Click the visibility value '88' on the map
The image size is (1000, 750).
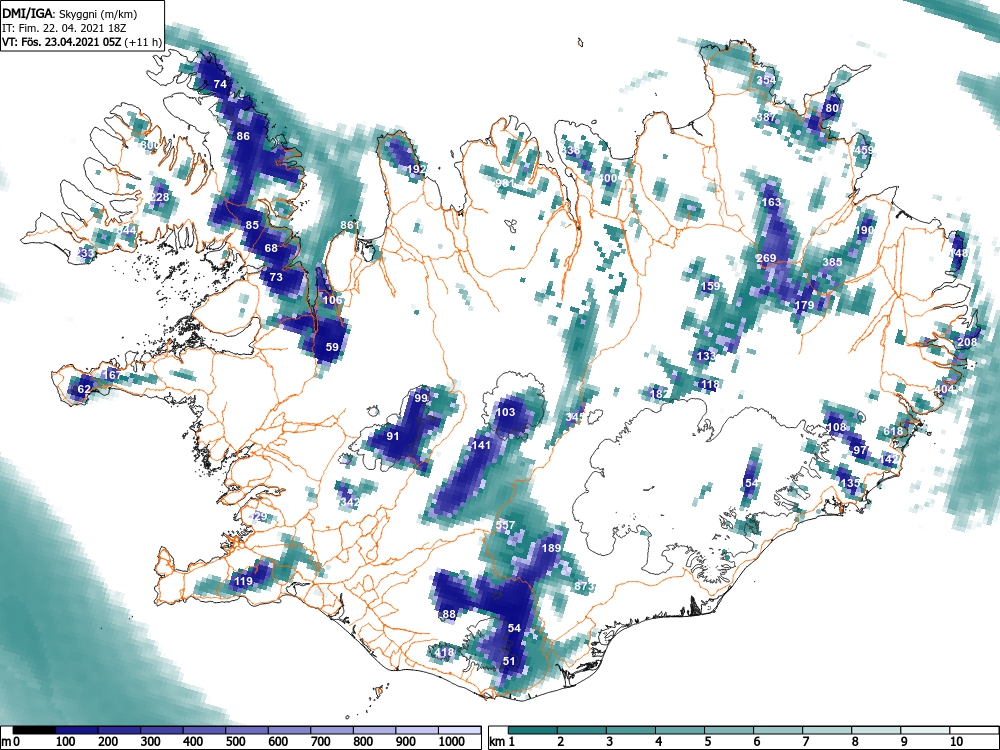[x=449, y=614]
